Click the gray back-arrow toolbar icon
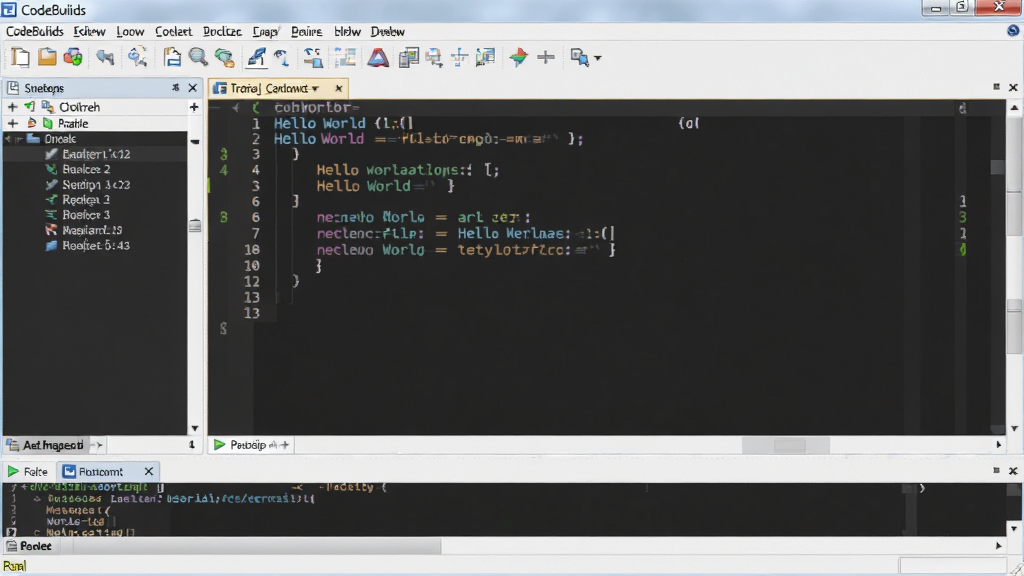The height and width of the screenshot is (576, 1024). pyautogui.click(x=105, y=57)
